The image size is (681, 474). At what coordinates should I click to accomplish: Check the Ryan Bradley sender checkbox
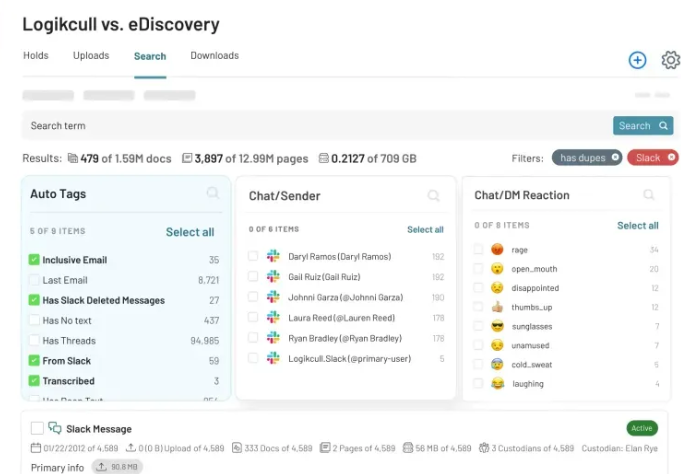click(x=253, y=338)
